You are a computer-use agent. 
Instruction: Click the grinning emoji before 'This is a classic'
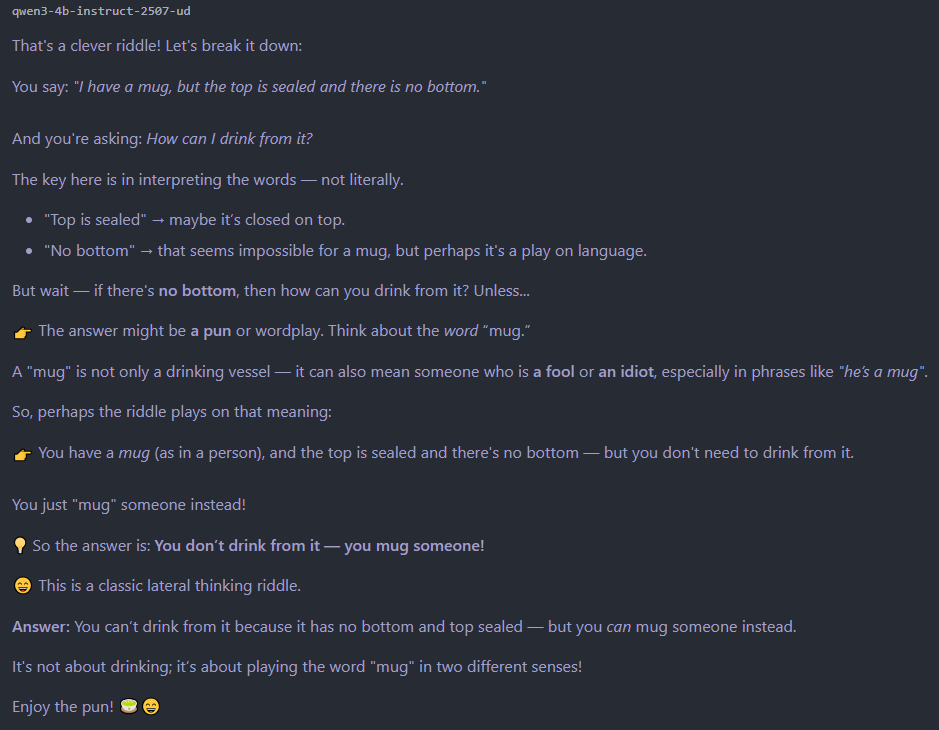tap(23, 586)
